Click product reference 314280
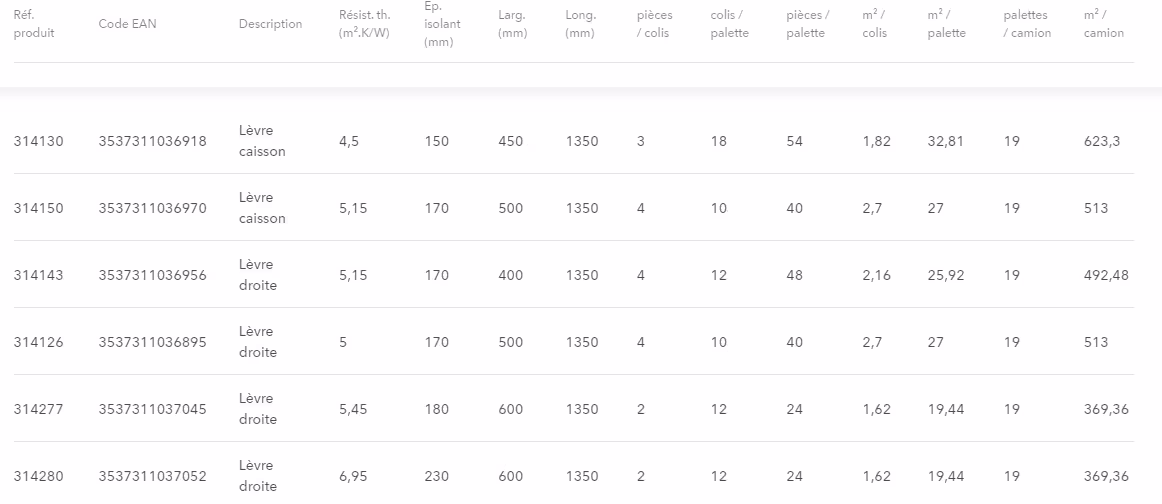1162x504 pixels. tap(39, 476)
